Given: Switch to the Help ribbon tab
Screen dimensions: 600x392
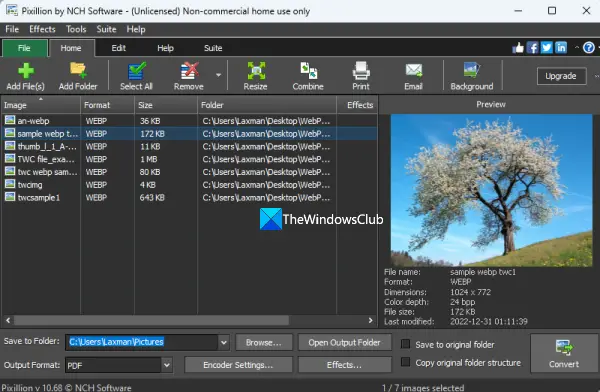Looking at the screenshot, I should point(165,48).
